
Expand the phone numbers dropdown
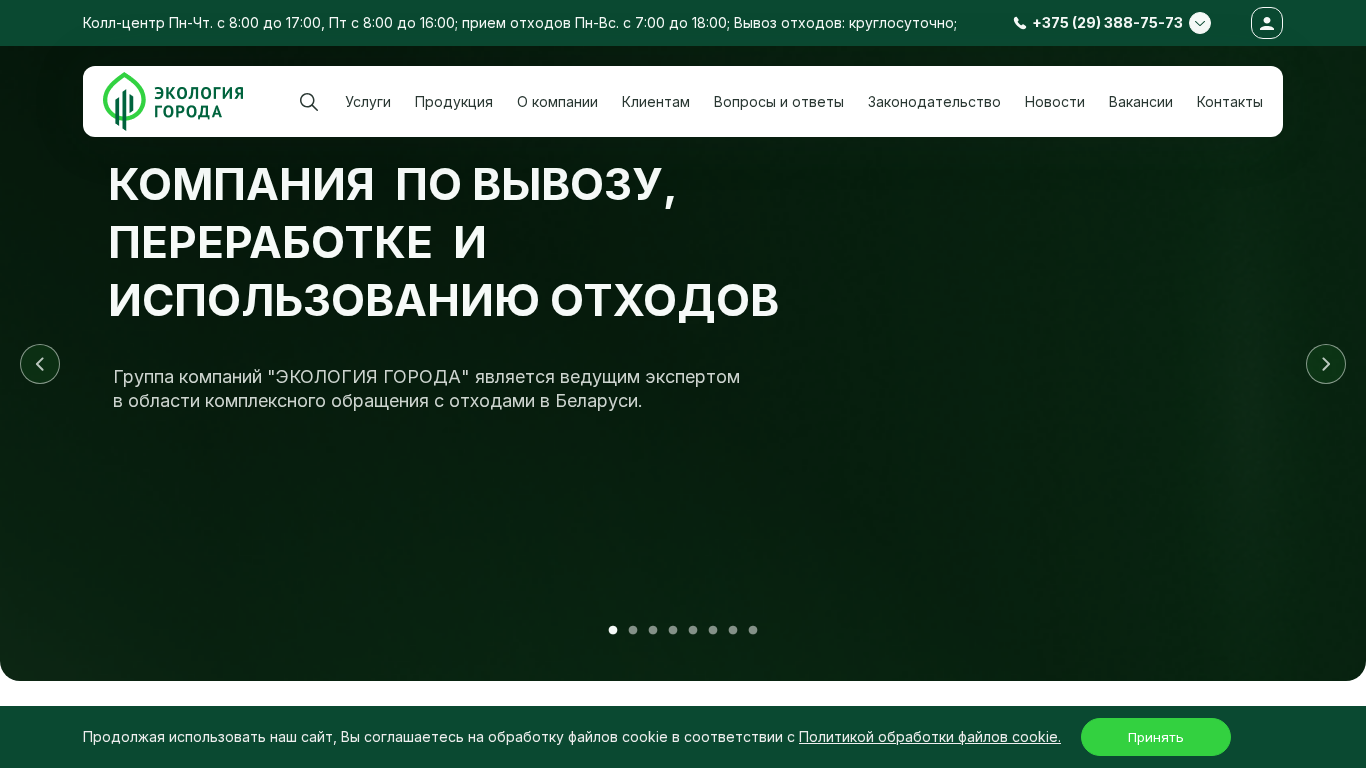1199,23
